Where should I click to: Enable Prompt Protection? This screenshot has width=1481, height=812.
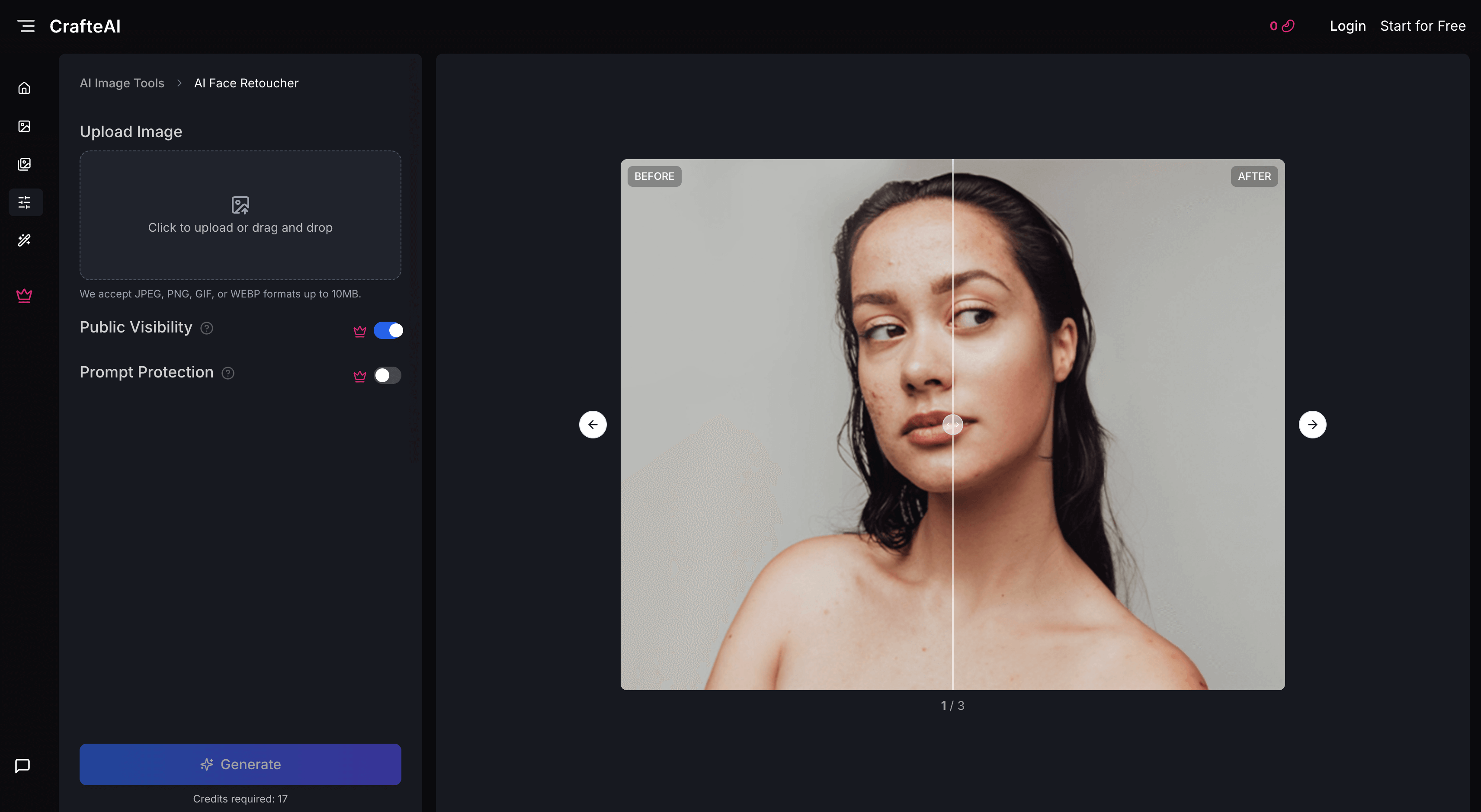pyautogui.click(x=388, y=375)
